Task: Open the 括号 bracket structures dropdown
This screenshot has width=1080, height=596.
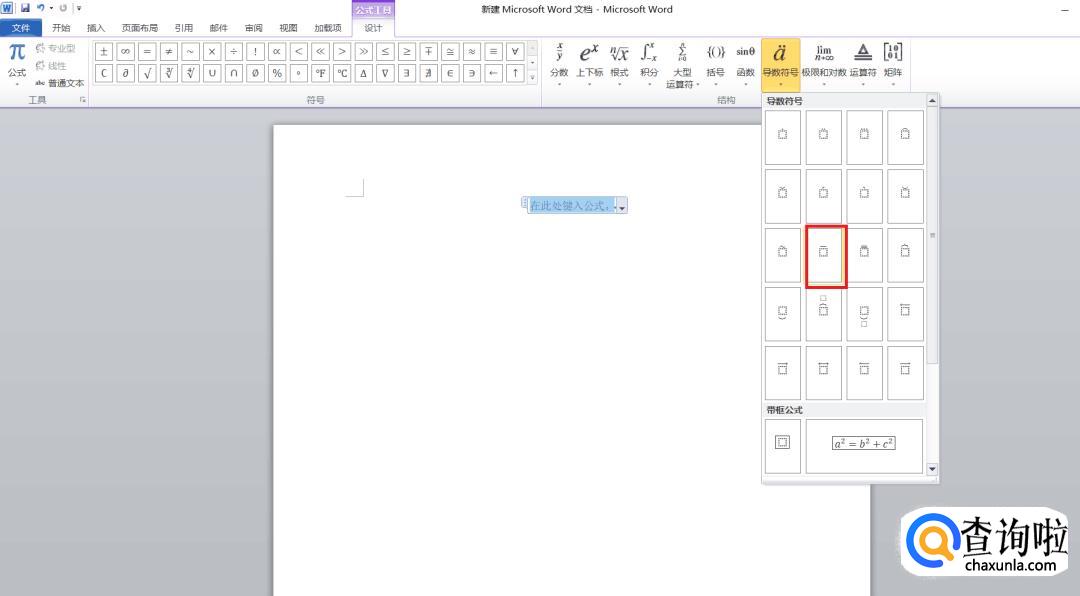Action: [715, 64]
